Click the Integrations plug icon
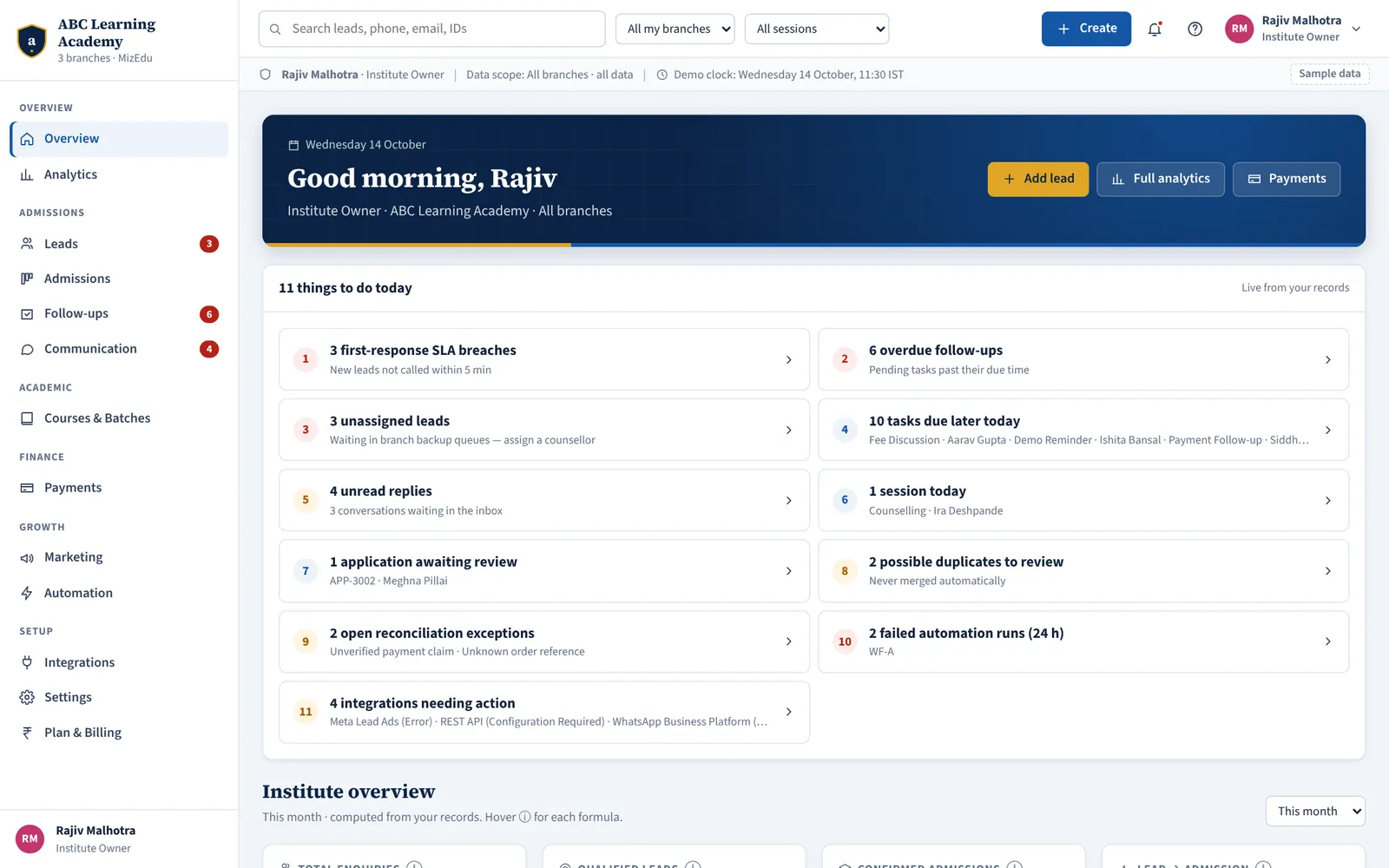The width and height of the screenshot is (1389, 868). click(27, 662)
